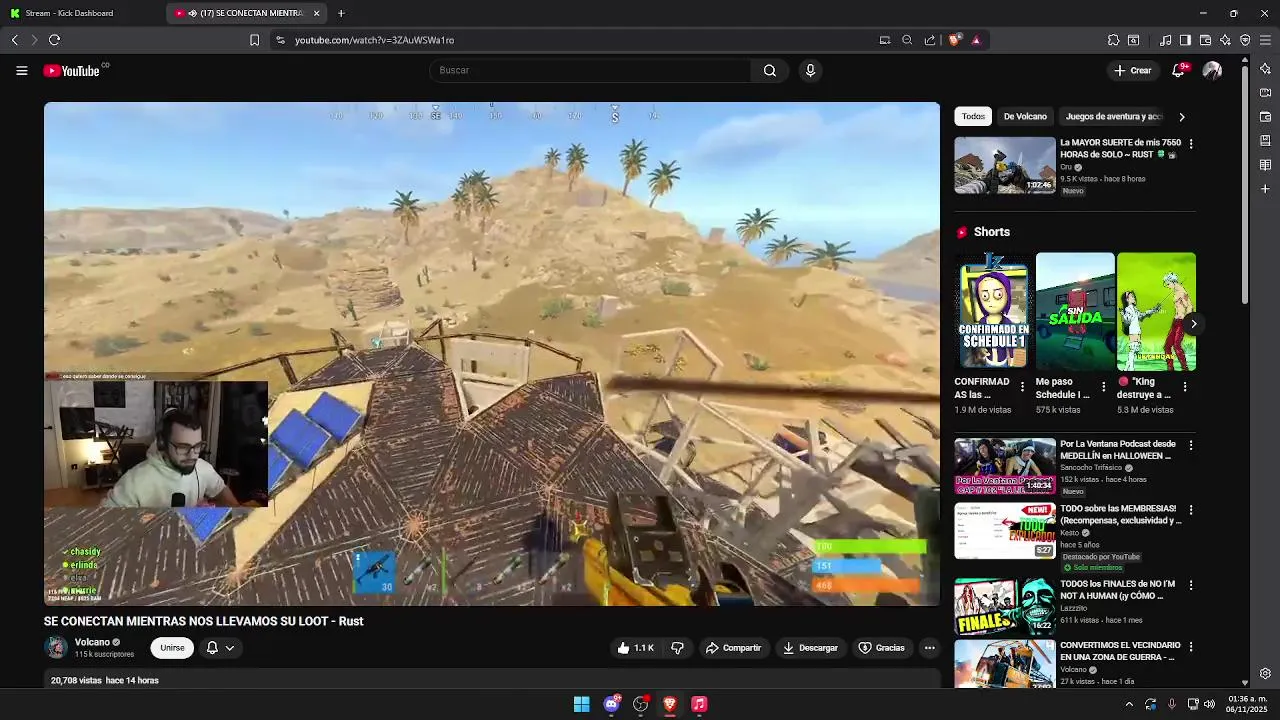The height and width of the screenshot is (720, 1280).
Task: Reload the page
Action: point(54,40)
